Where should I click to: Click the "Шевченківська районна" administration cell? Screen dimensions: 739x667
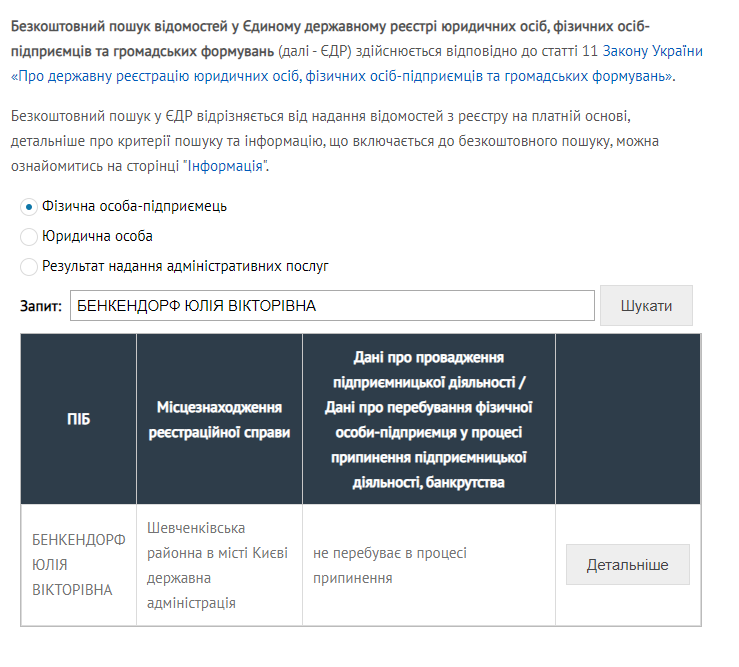tap(219, 565)
